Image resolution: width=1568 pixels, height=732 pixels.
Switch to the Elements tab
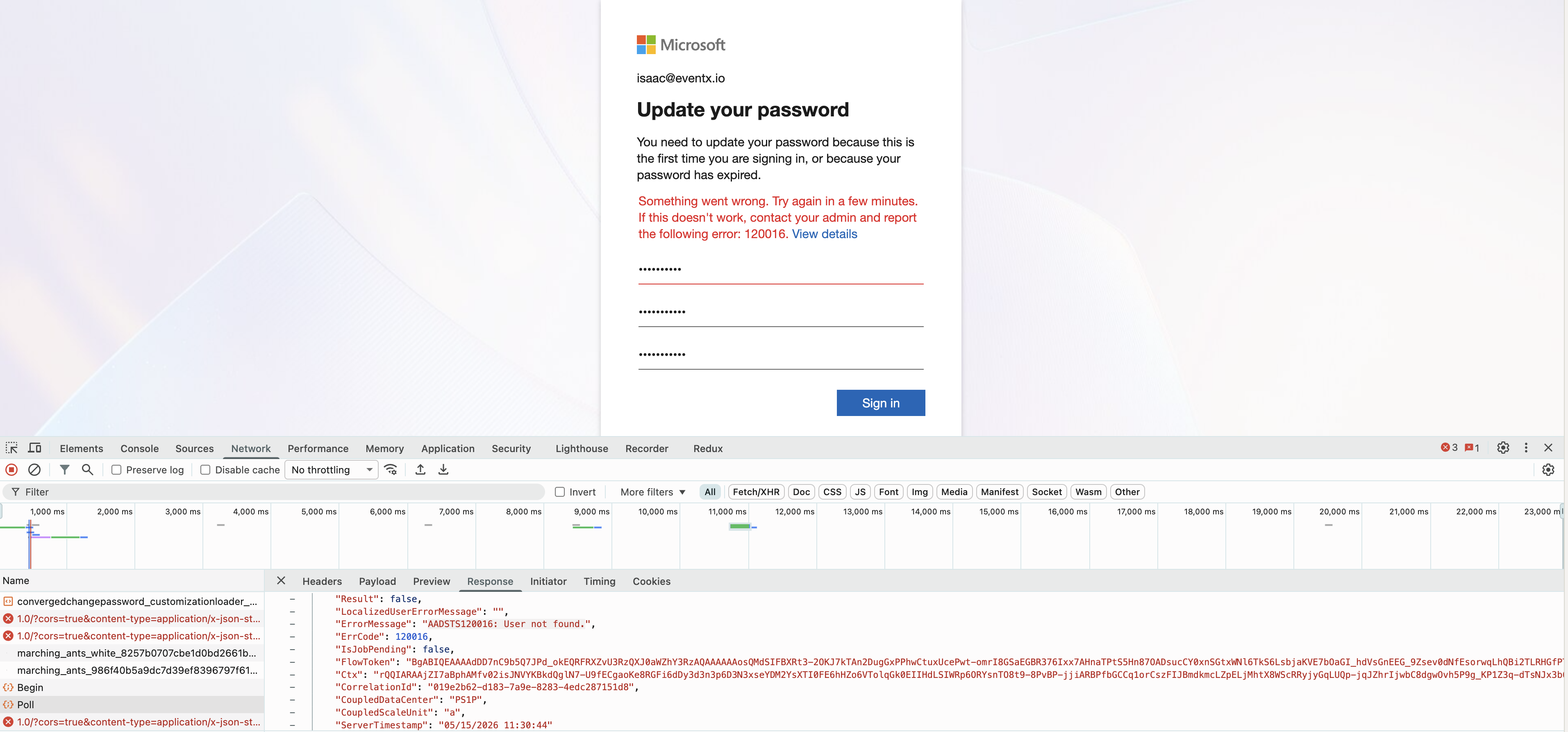click(x=82, y=448)
